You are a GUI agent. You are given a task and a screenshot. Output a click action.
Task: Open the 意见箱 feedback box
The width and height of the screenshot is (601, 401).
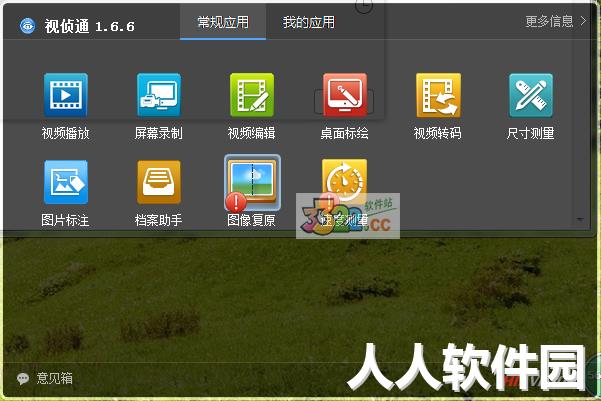coord(54,378)
